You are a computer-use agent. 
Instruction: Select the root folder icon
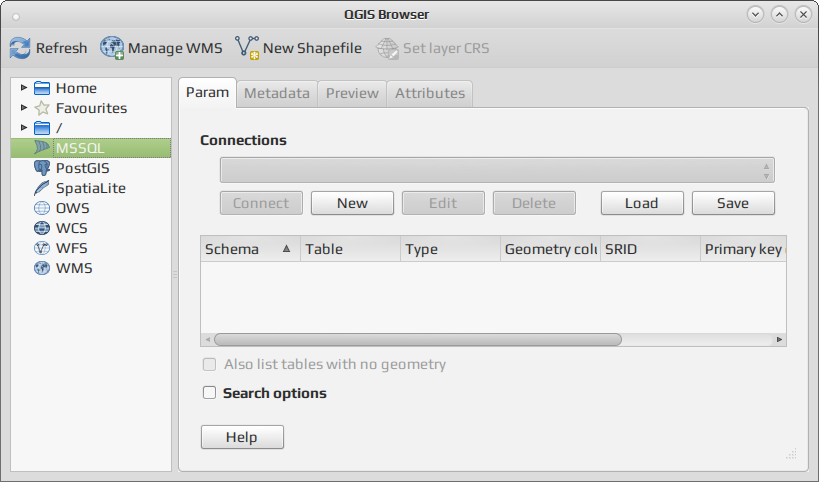(42, 128)
